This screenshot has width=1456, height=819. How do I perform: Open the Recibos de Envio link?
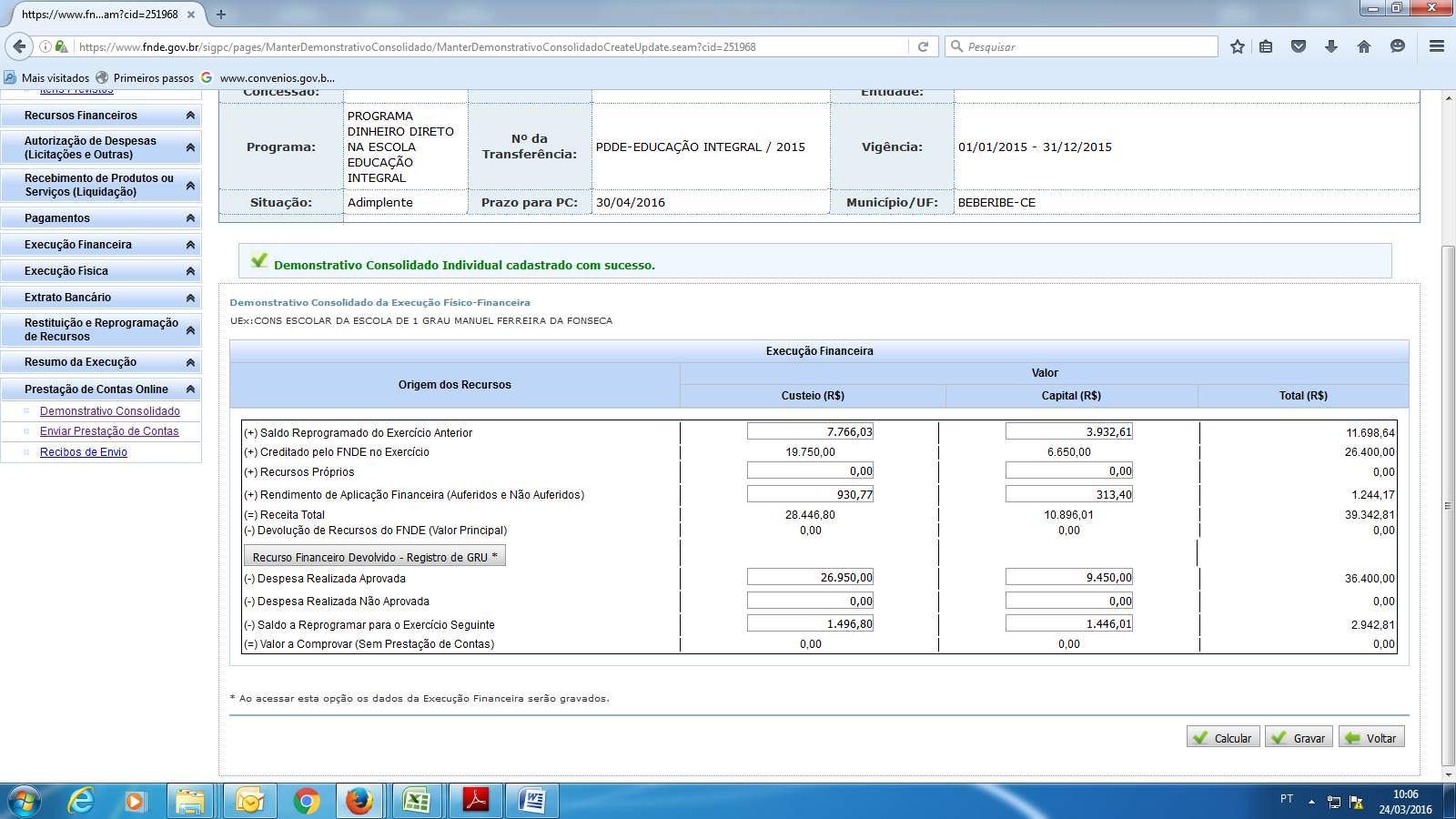click(84, 452)
